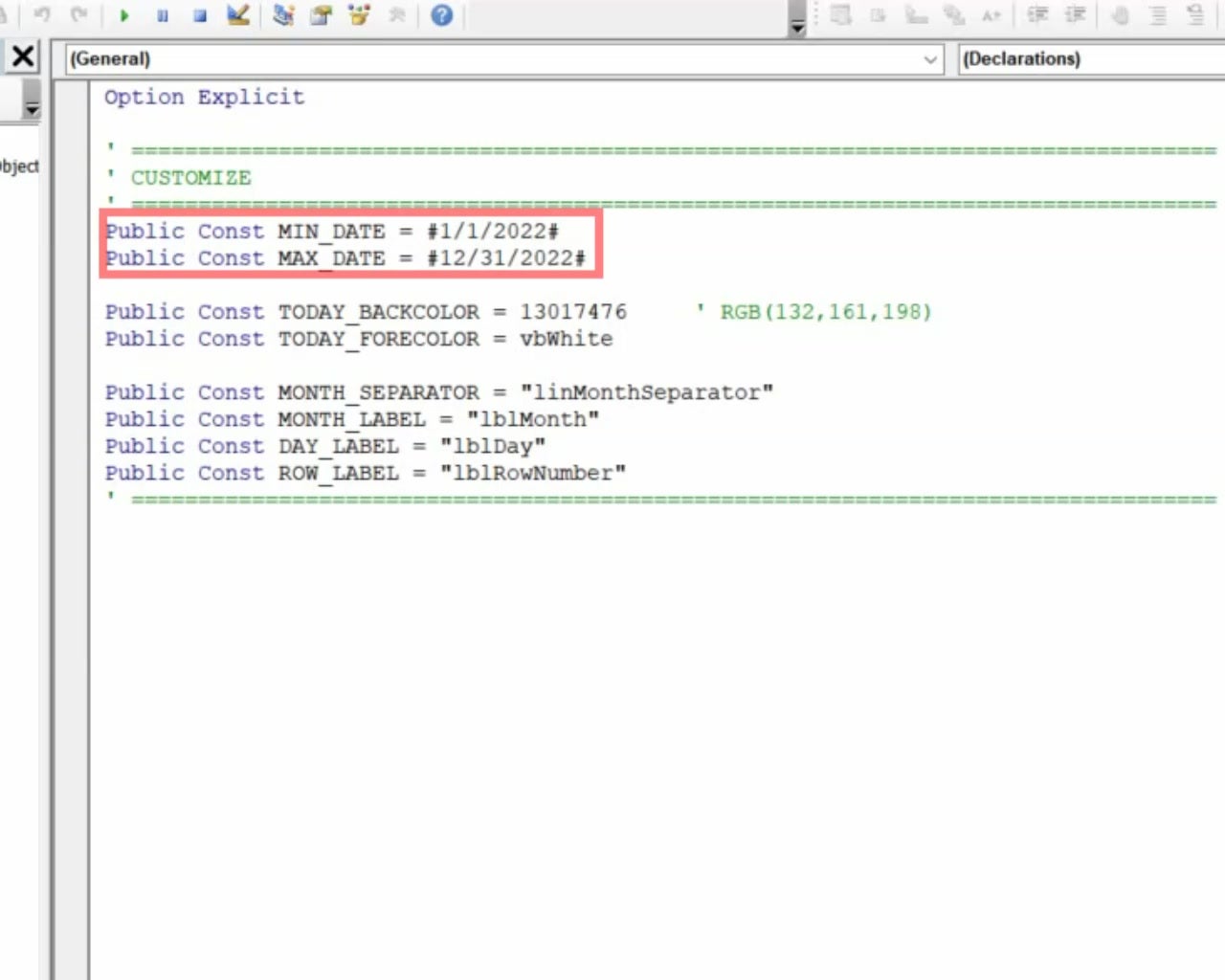
Task: Close the code window with the X button
Action: tap(21, 56)
